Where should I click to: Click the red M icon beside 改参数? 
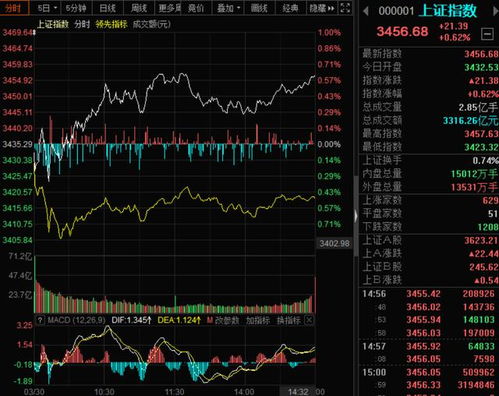coord(210,320)
